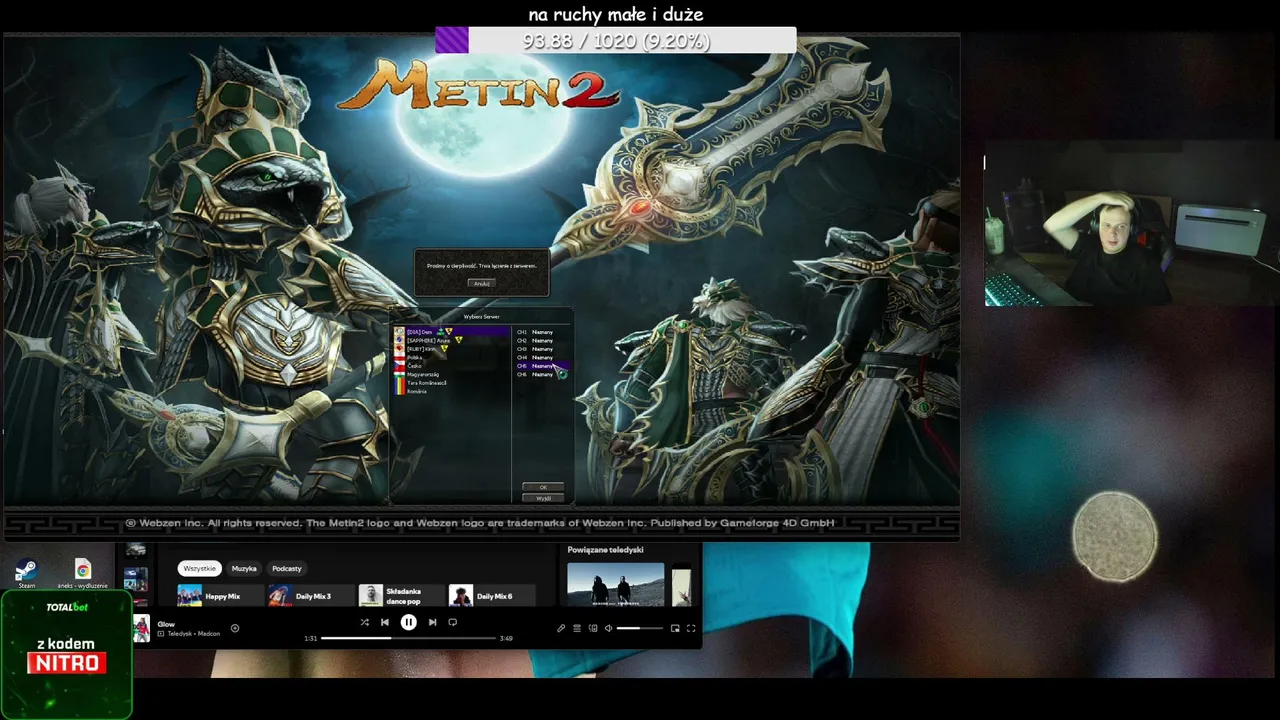Open the Glow album cover in Spotify
This screenshot has width=1280, height=720.
pyautogui.click(x=142, y=628)
